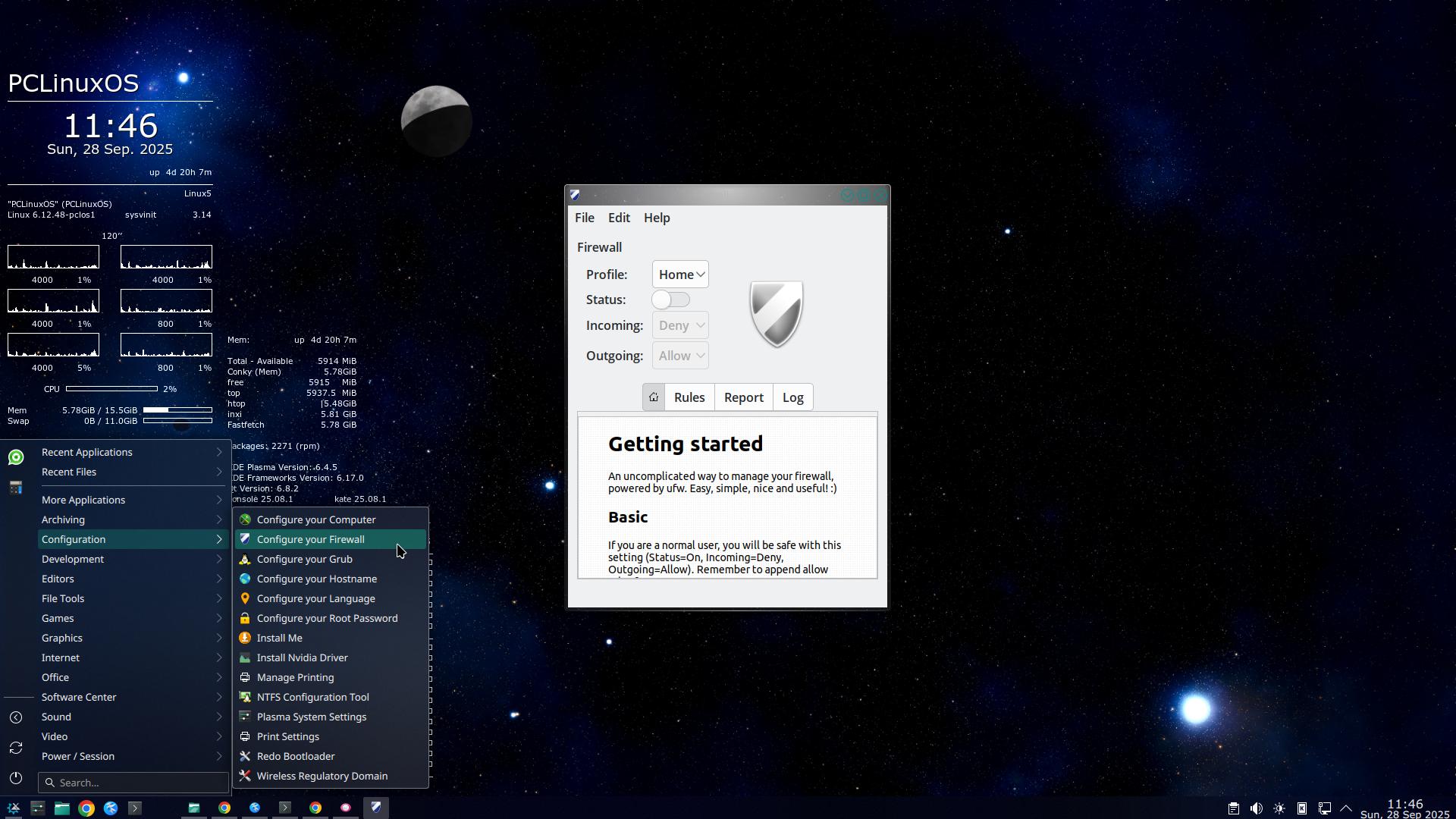Open the Report tab

click(743, 397)
